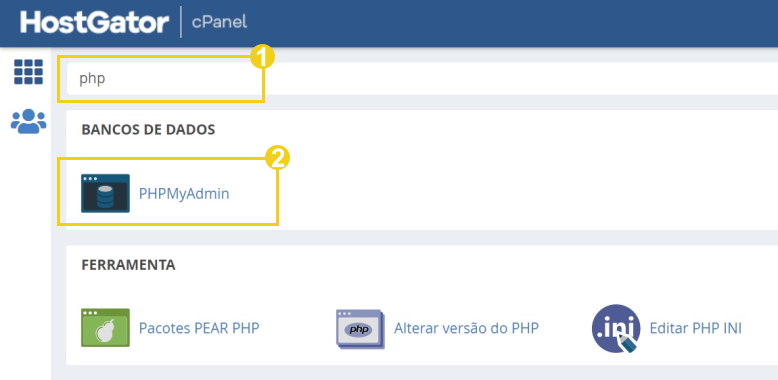This screenshot has width=778, height=380.
Task: Click the php version window icon
Action: 360,328
